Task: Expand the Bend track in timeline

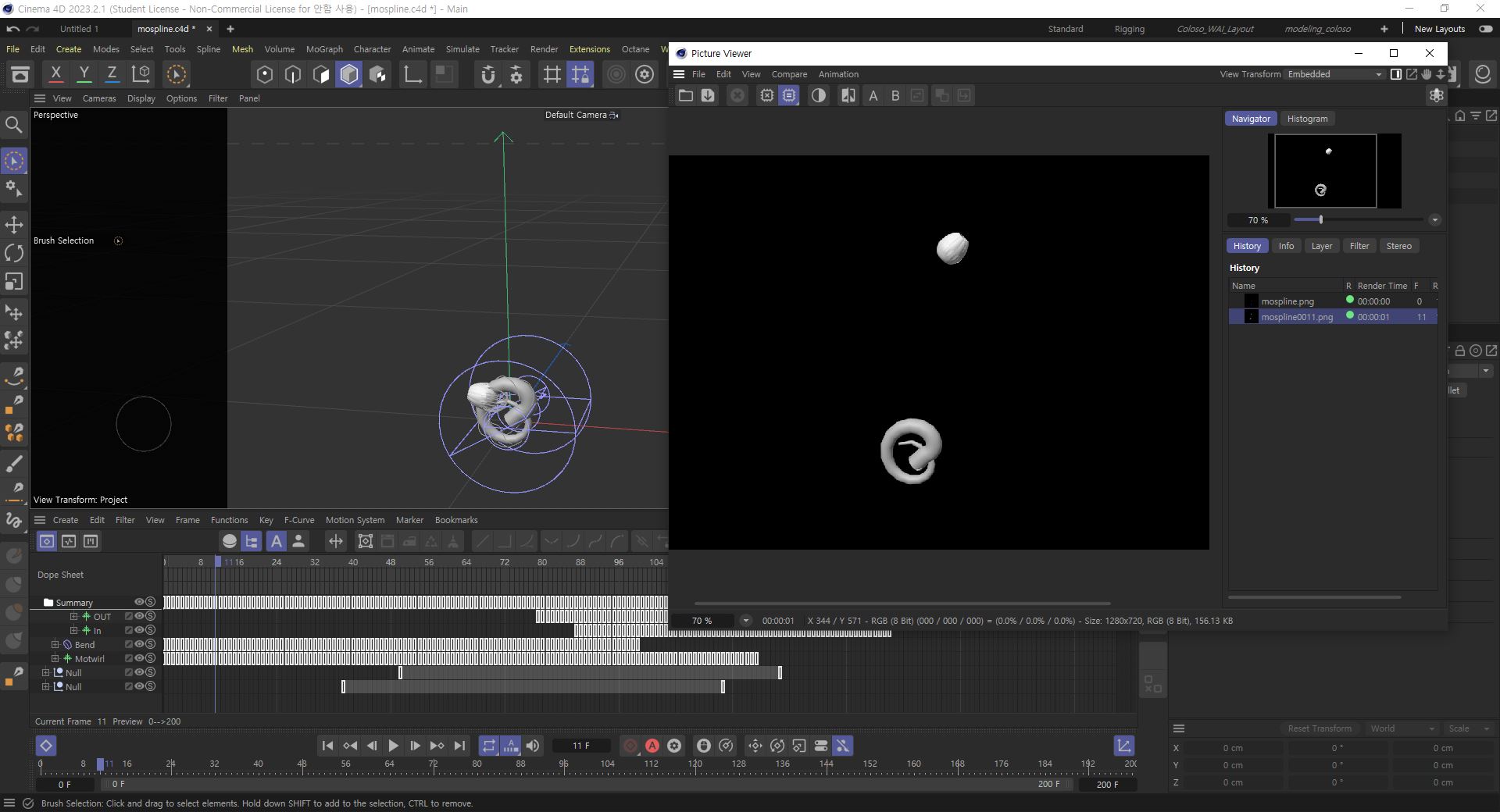Action: click(55, 644)
